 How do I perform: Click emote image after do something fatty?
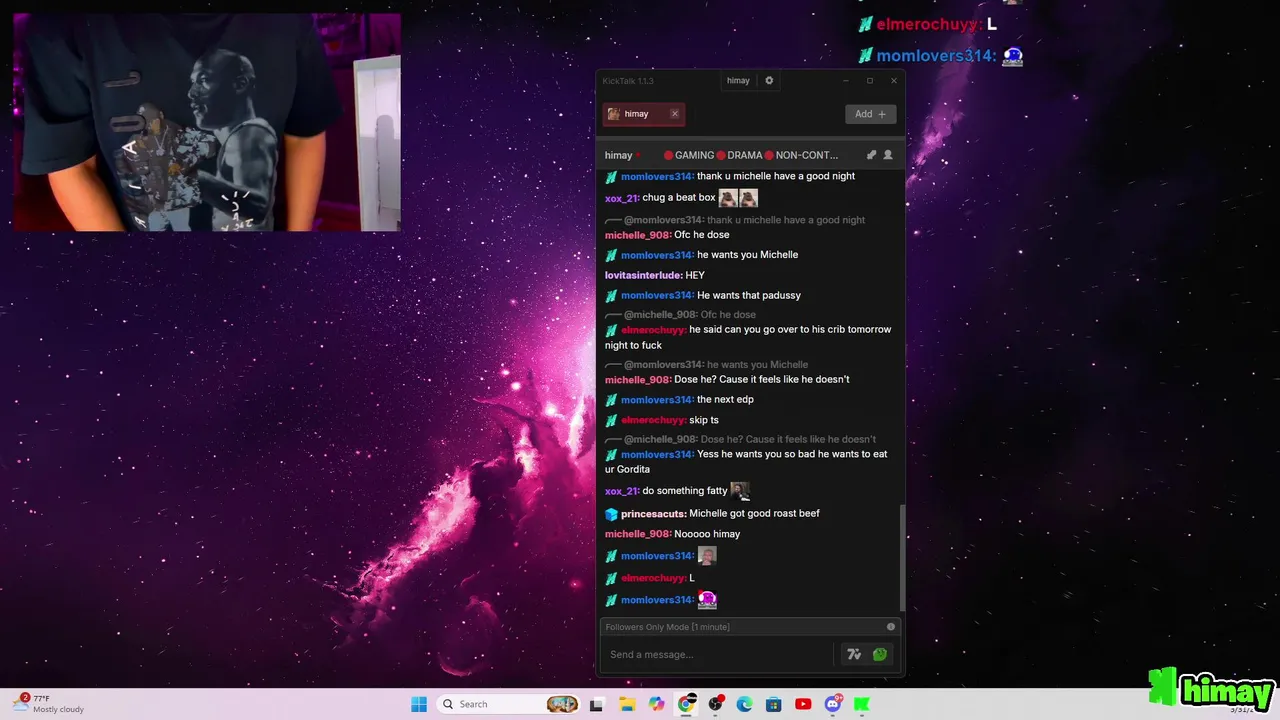740,490
